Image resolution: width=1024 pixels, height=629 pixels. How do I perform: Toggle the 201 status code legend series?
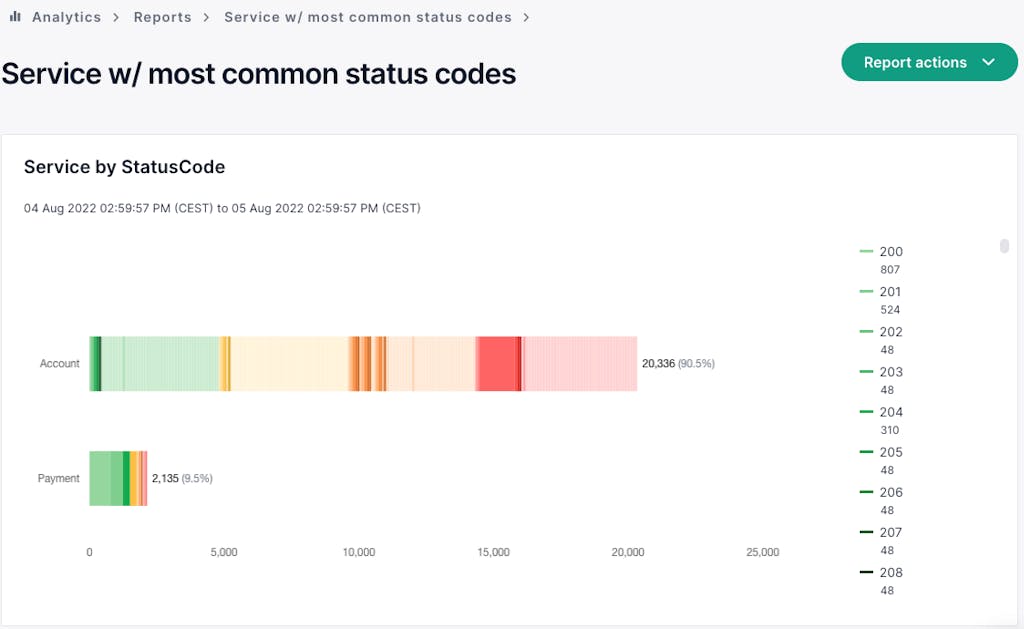tap(891, 292)
